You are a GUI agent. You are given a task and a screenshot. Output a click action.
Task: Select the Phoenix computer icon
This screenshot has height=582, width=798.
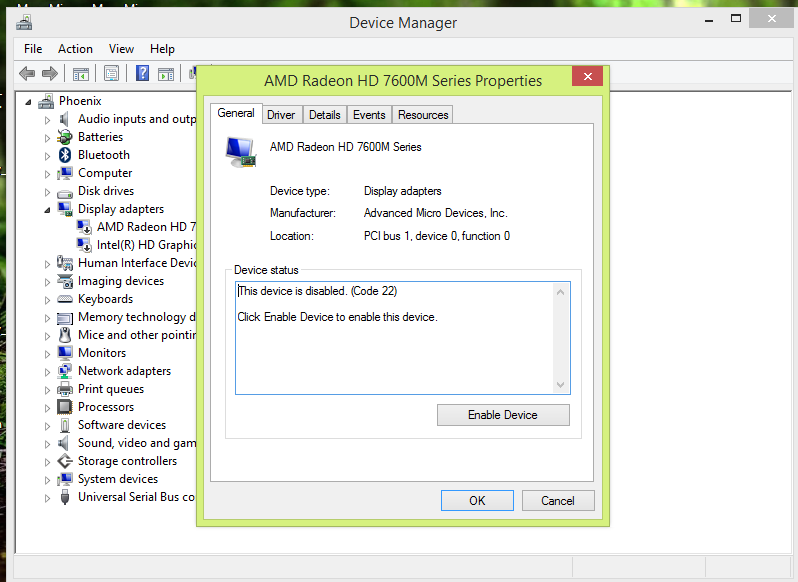[x=46, y=101]
